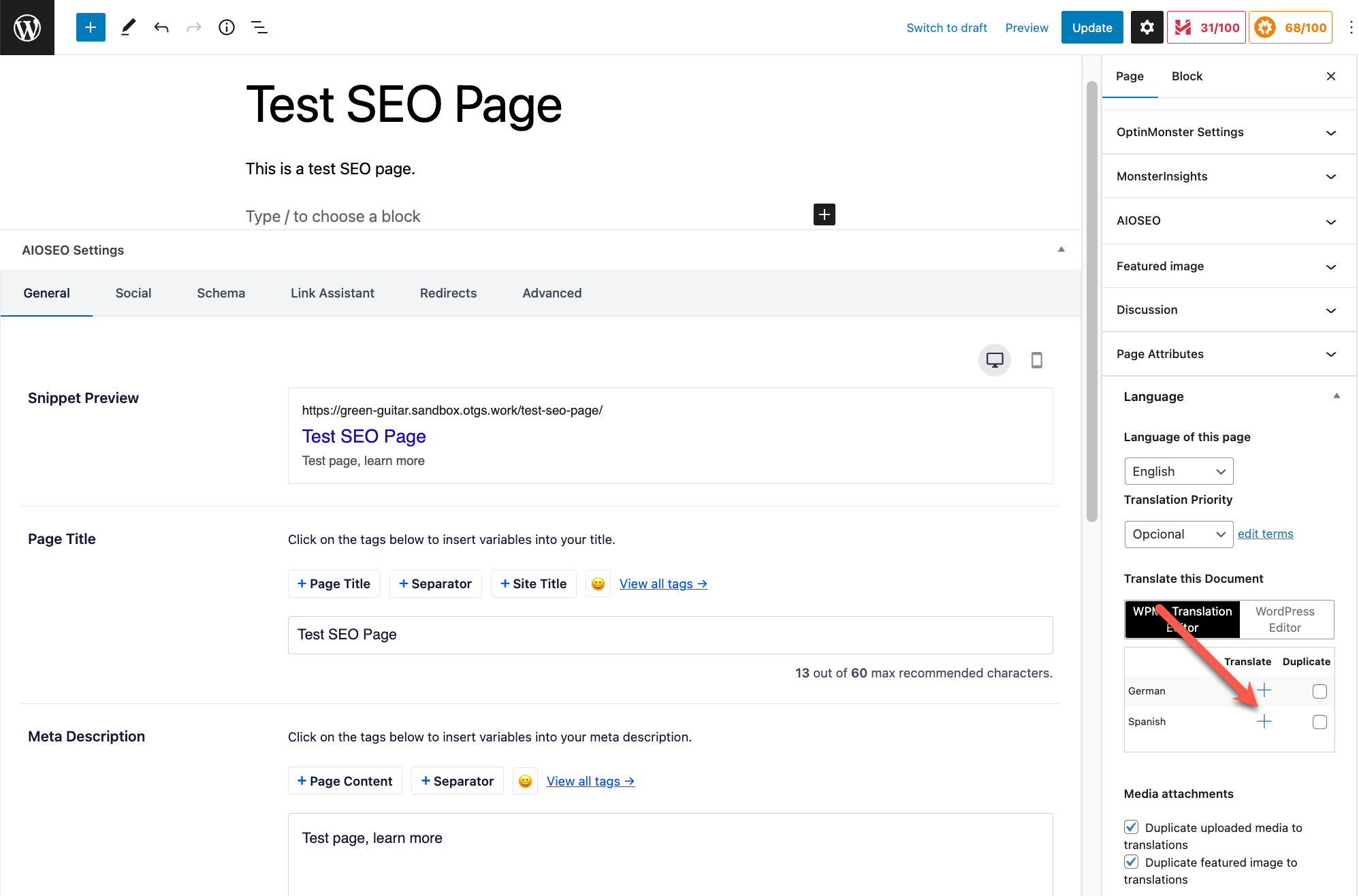Viewport: 1359px width, 896px height.
Task: Click Update to publish page changes
Action: (x=1091, y=27)
